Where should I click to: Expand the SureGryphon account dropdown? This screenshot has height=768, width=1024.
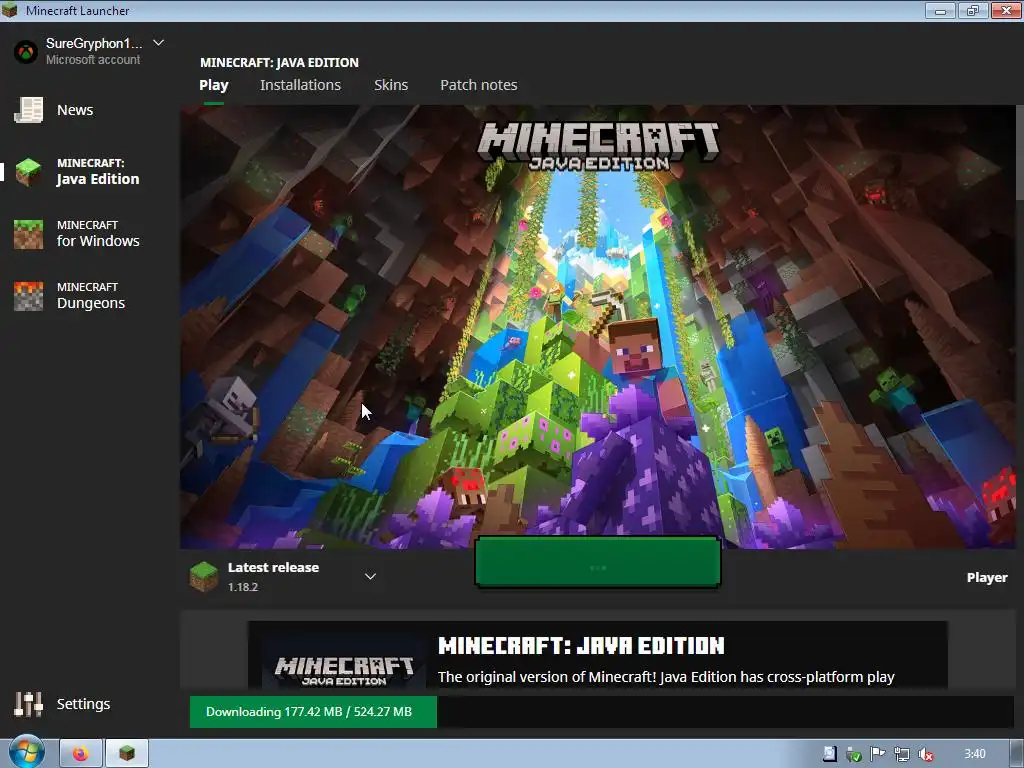[158, 43]
